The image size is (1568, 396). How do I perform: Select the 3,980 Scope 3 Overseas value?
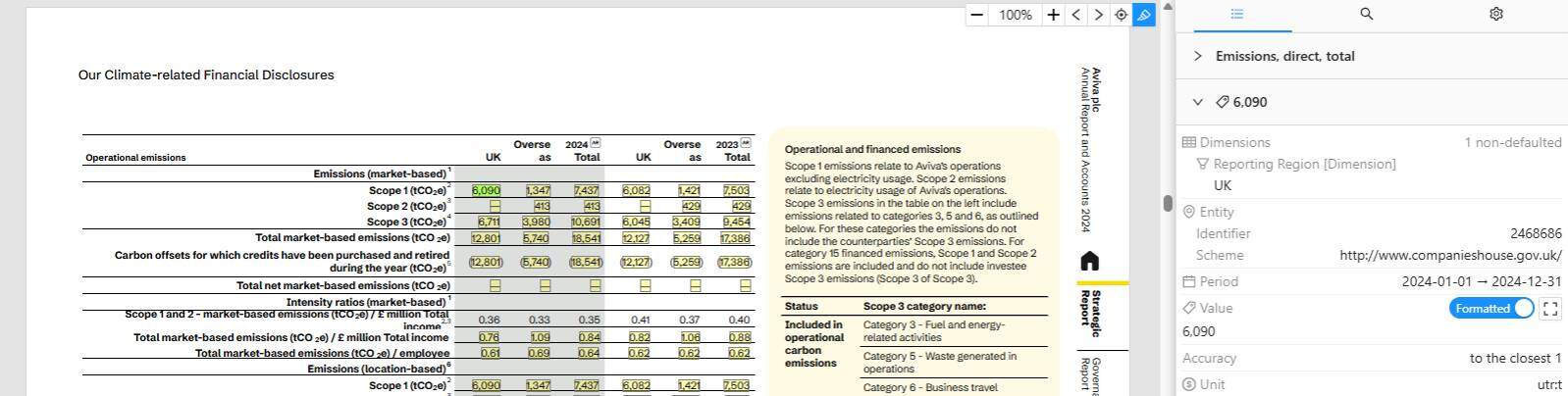coord(536,222)
